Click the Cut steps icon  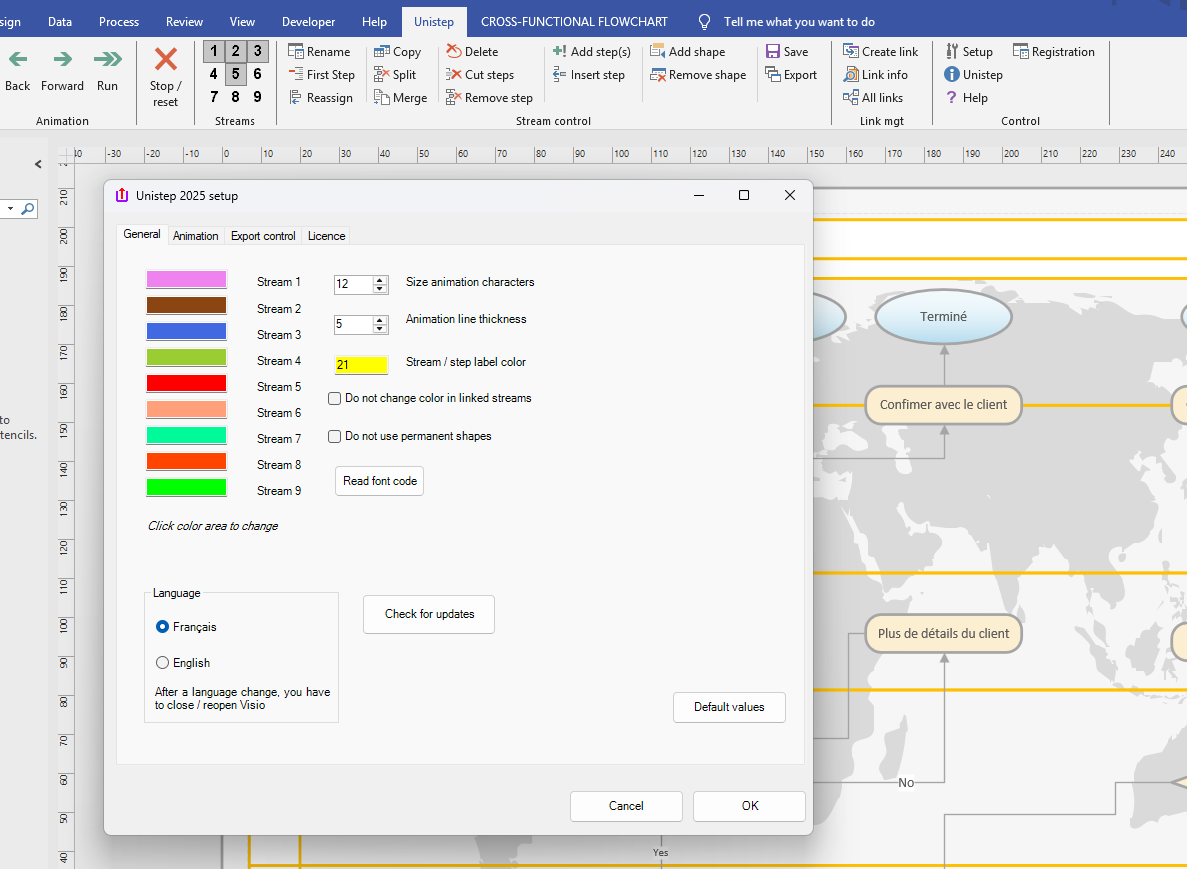pyautogui.click(x=454, y=75)
